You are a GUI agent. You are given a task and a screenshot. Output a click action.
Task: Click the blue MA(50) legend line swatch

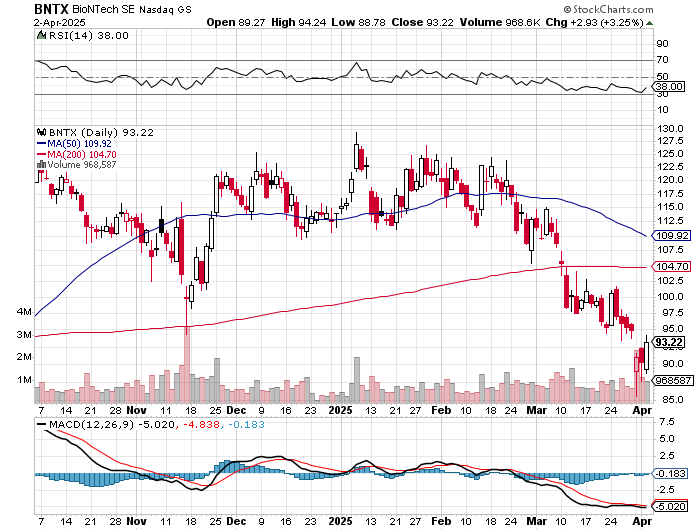pos(42,143)
